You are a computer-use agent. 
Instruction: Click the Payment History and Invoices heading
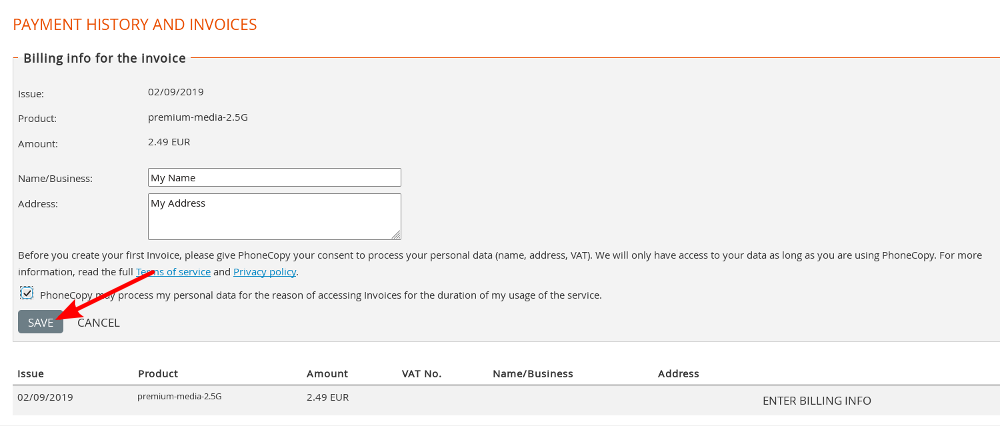point(135,25)
